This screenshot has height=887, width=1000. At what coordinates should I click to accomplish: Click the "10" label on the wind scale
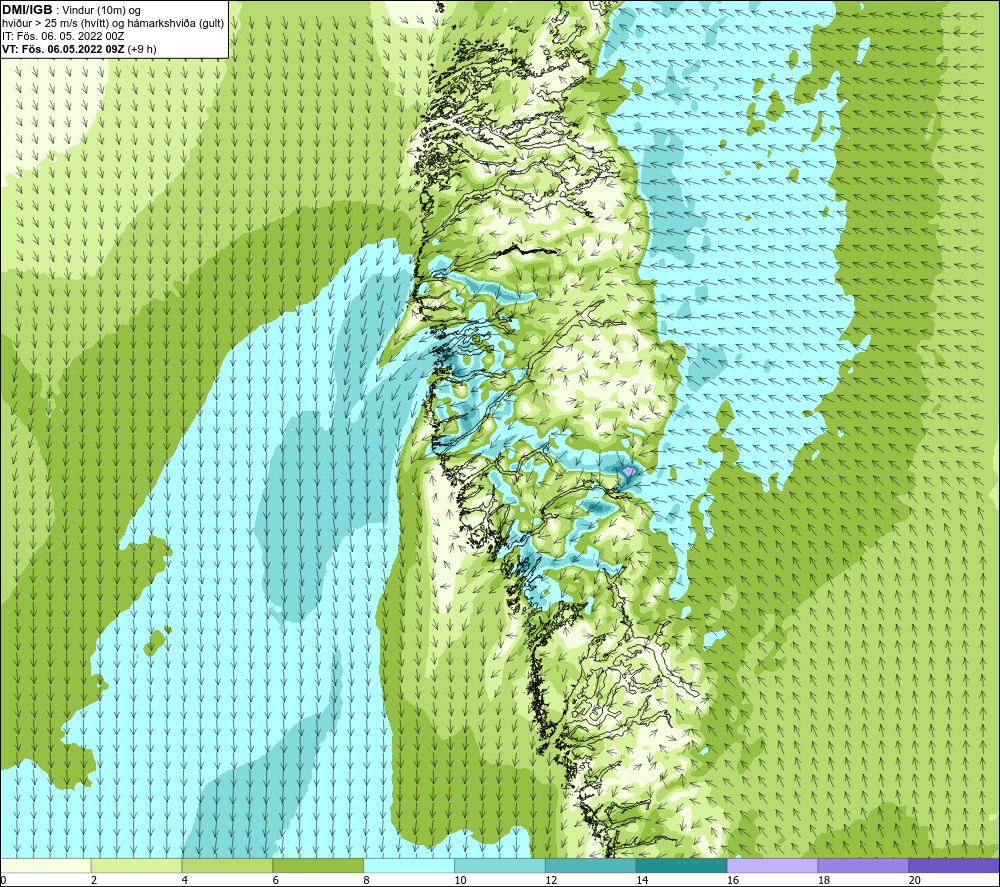460,880
